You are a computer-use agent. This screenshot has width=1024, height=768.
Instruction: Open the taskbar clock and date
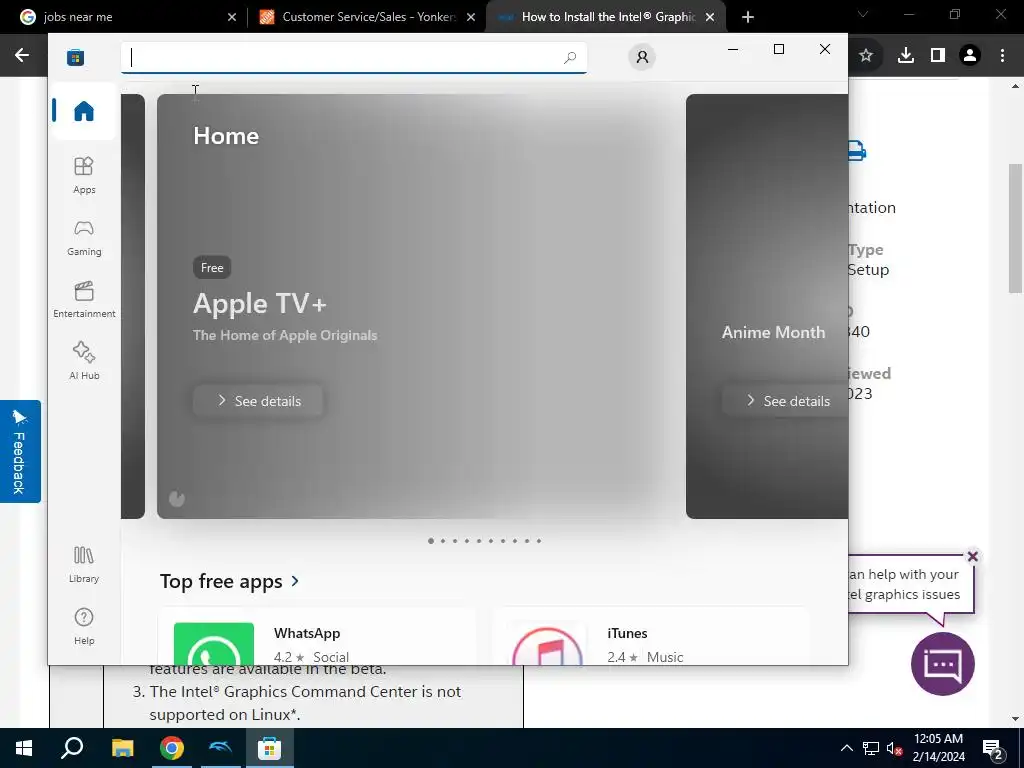[x=938, y=748]
